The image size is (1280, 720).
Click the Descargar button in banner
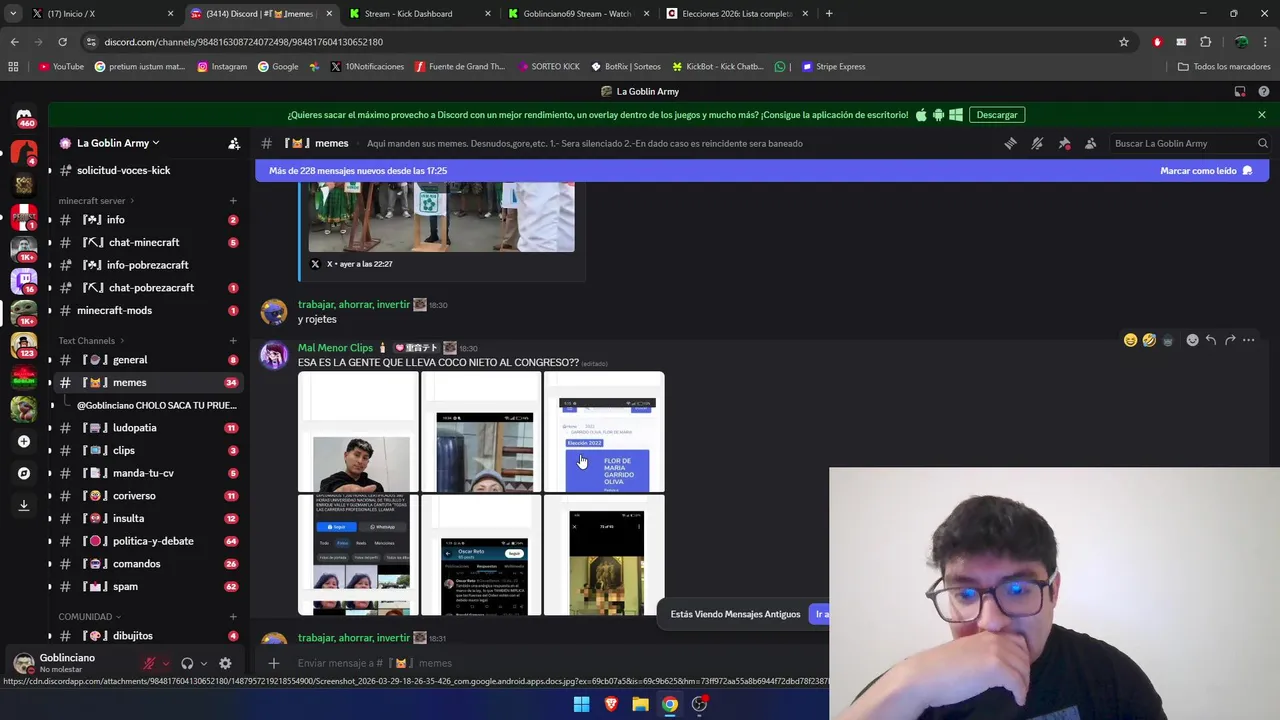point(997,115)
